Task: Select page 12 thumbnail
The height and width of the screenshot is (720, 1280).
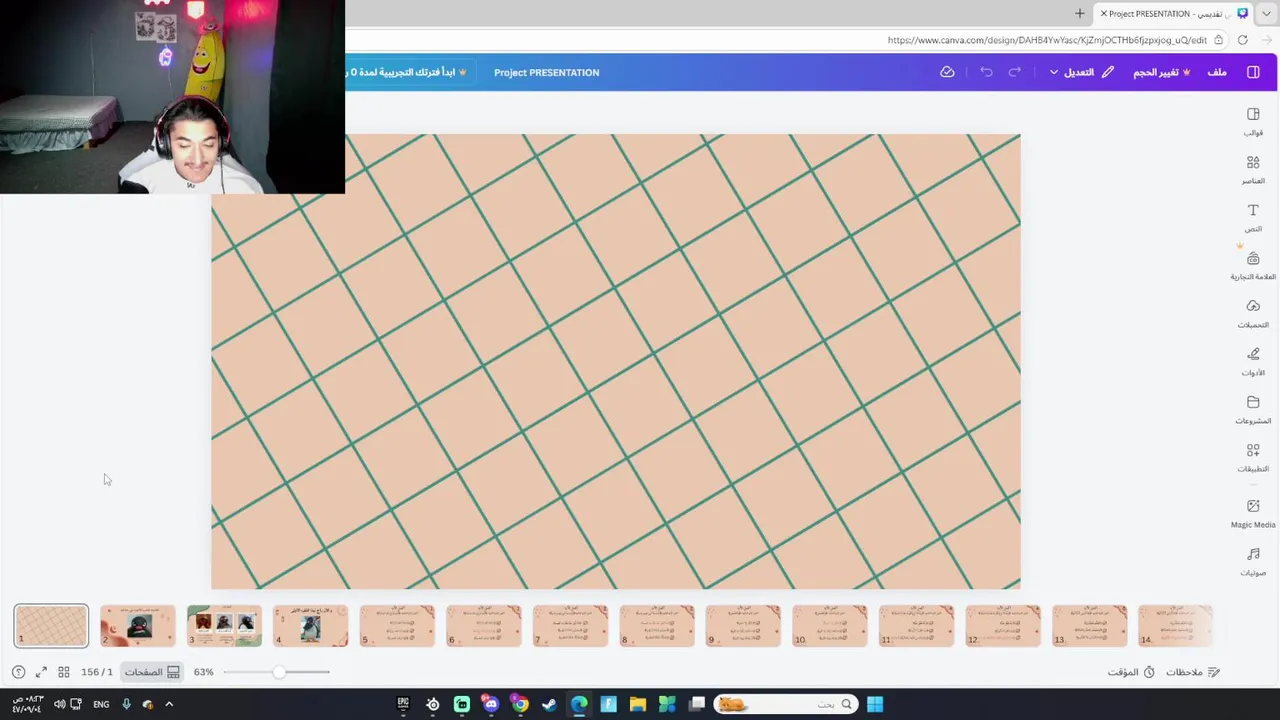Action: tap(1003, 626)
